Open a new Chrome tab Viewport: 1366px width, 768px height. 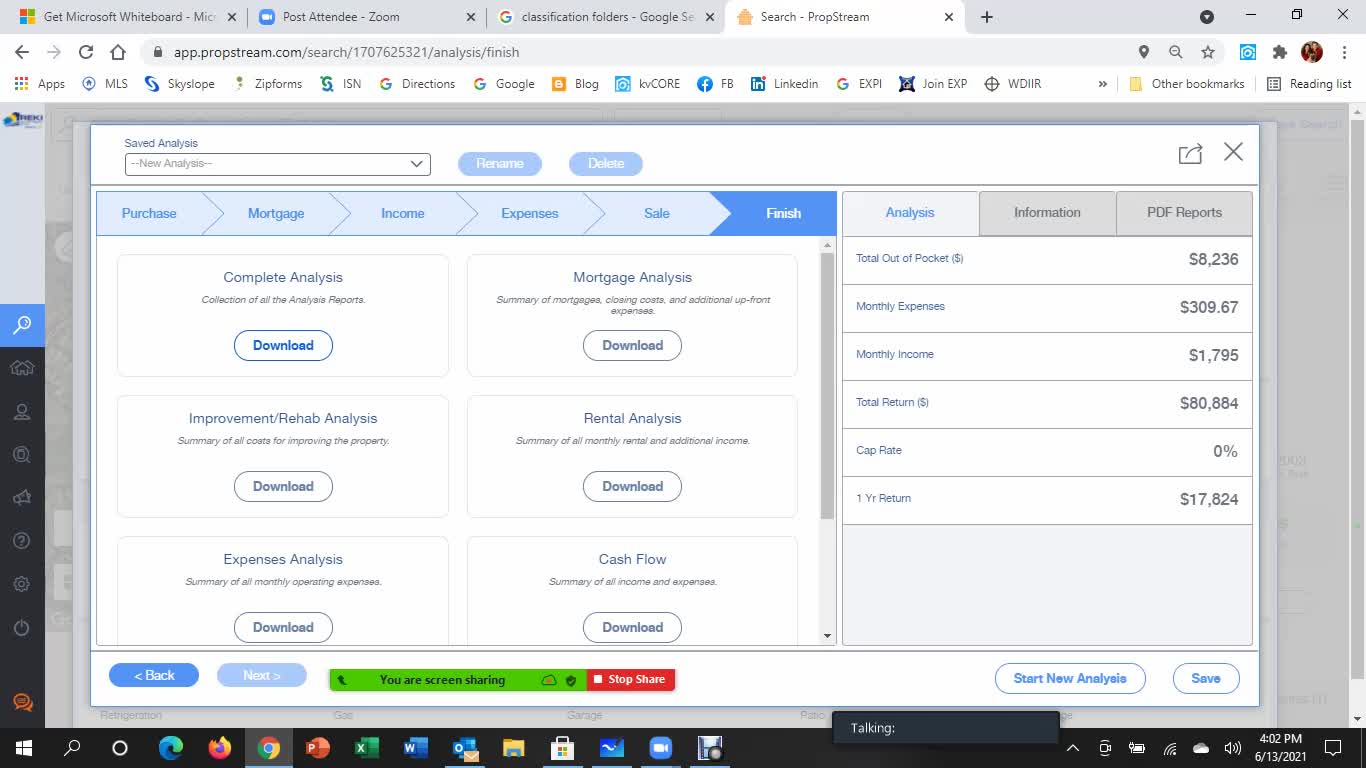pos(987,17)
